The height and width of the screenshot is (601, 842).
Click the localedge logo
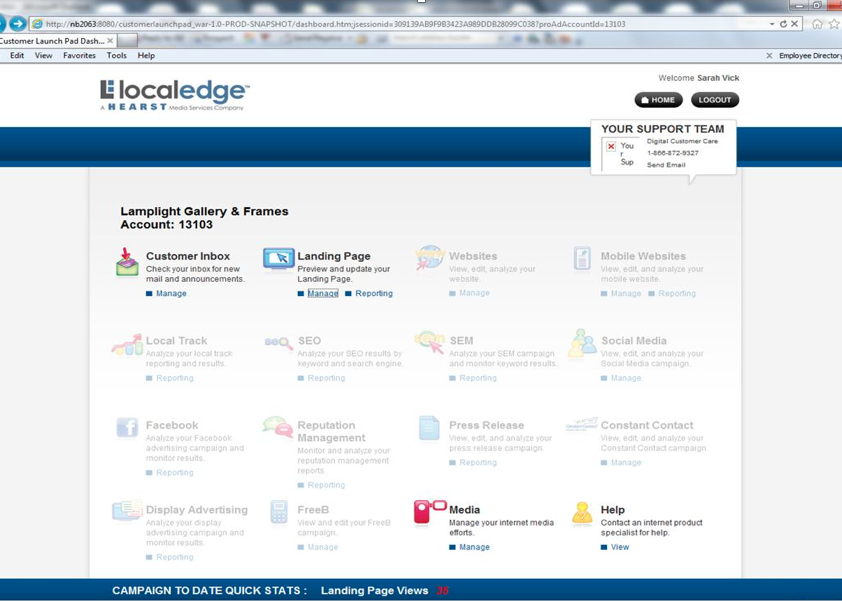pos(175,96)
